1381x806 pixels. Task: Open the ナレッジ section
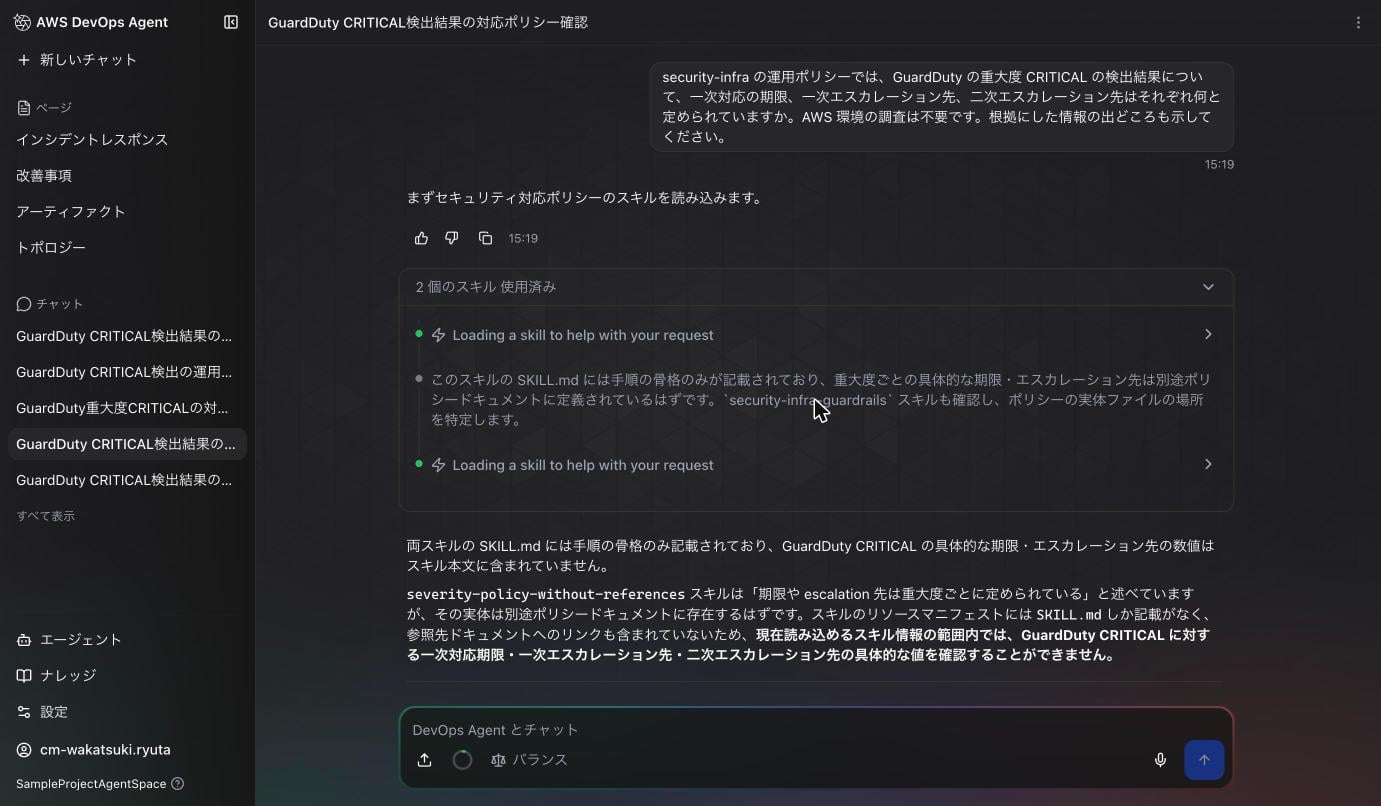point(56,676)
